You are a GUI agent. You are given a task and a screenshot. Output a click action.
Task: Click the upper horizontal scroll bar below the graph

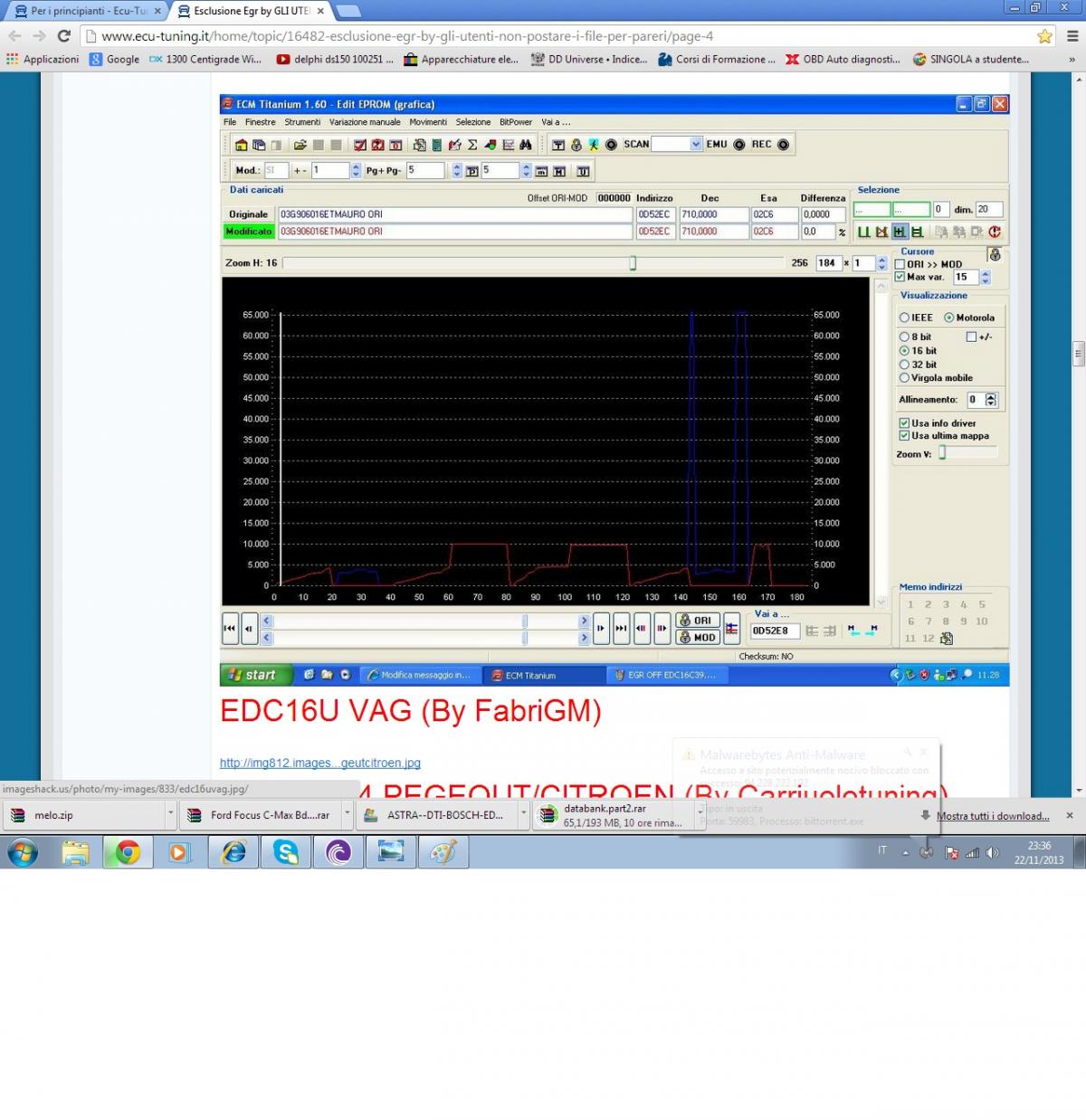click(x=427, y=621)
